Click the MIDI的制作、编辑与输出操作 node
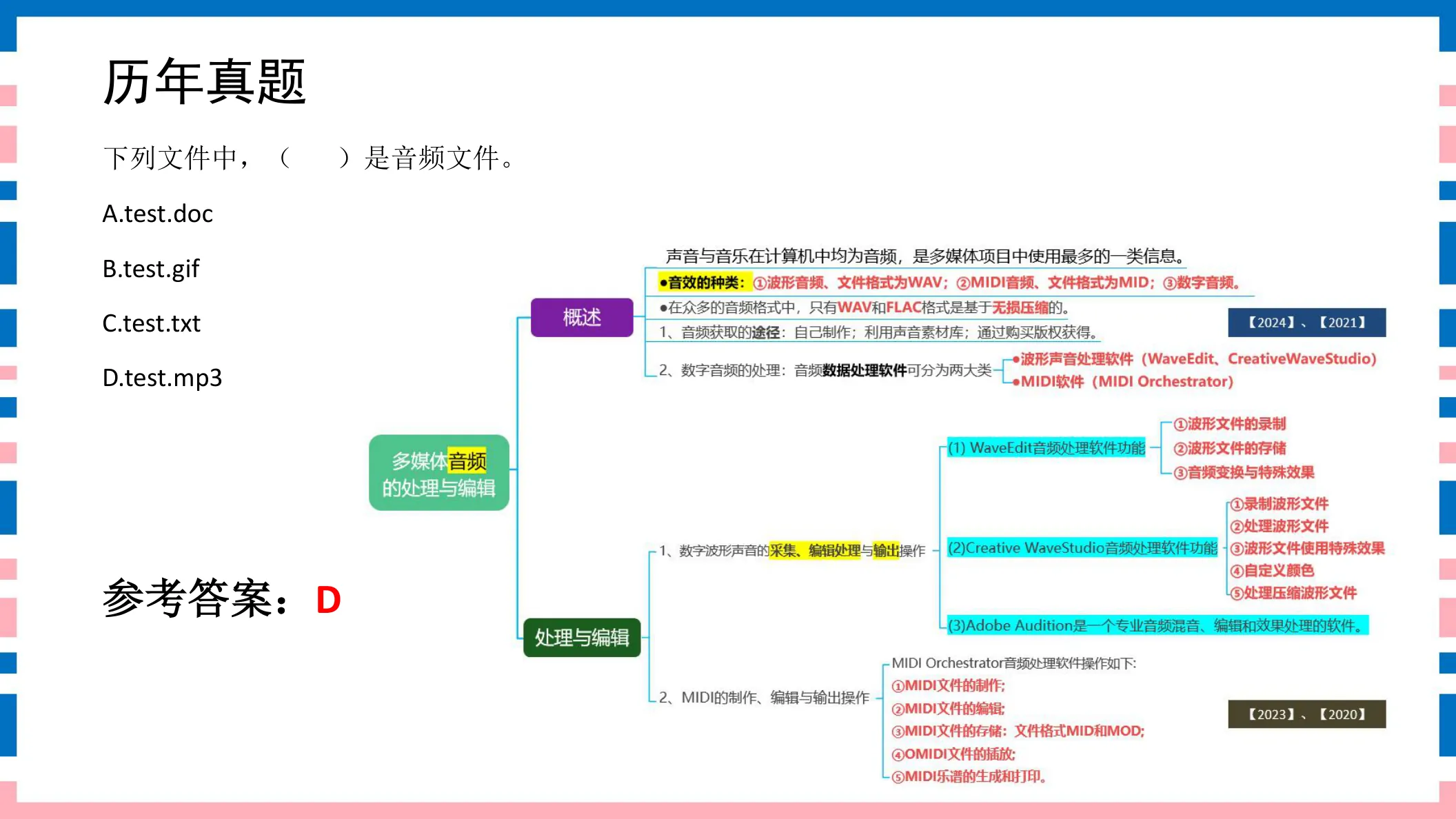The width and height of the screenshot is (1456, 819). [764, 698]
